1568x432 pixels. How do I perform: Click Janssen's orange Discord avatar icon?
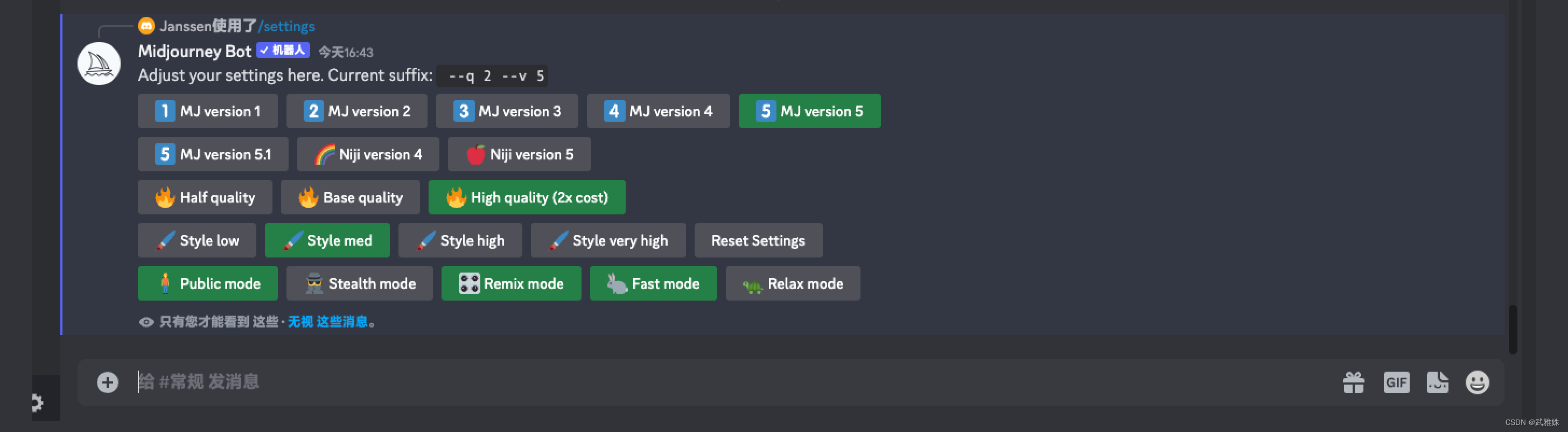(146, 26)
